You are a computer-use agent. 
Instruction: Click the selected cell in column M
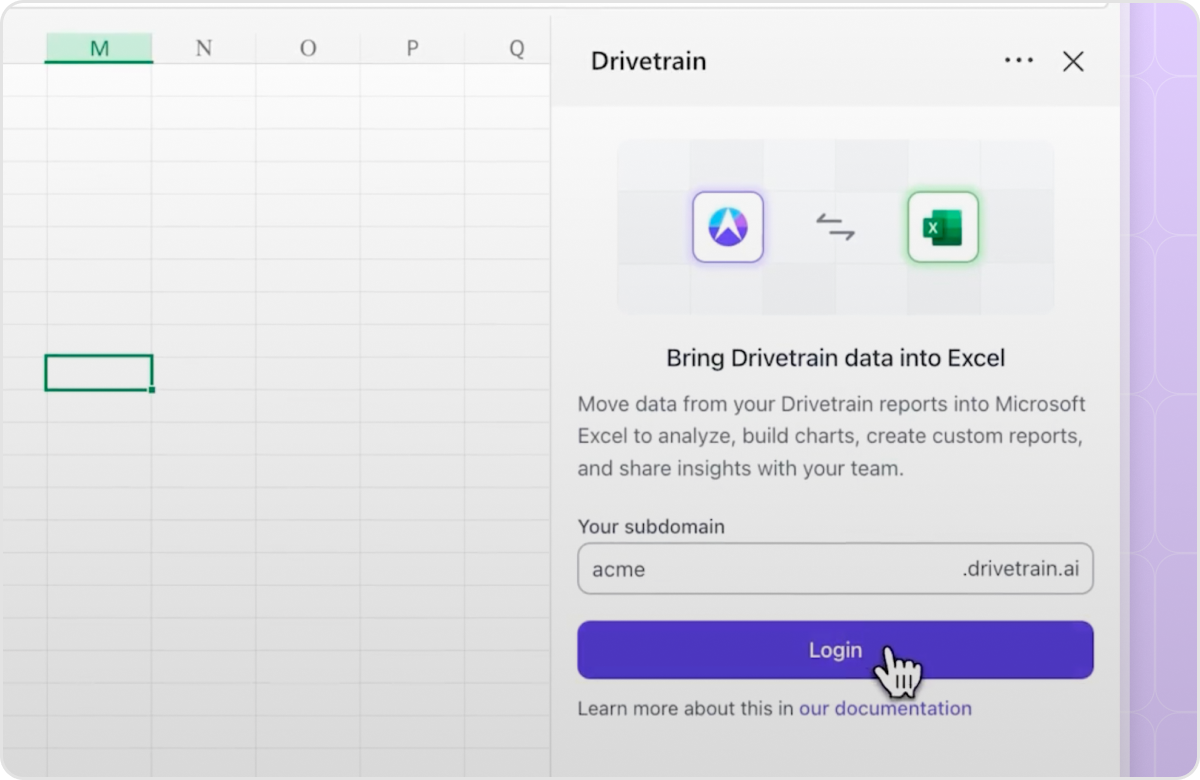tap(99, 373)
